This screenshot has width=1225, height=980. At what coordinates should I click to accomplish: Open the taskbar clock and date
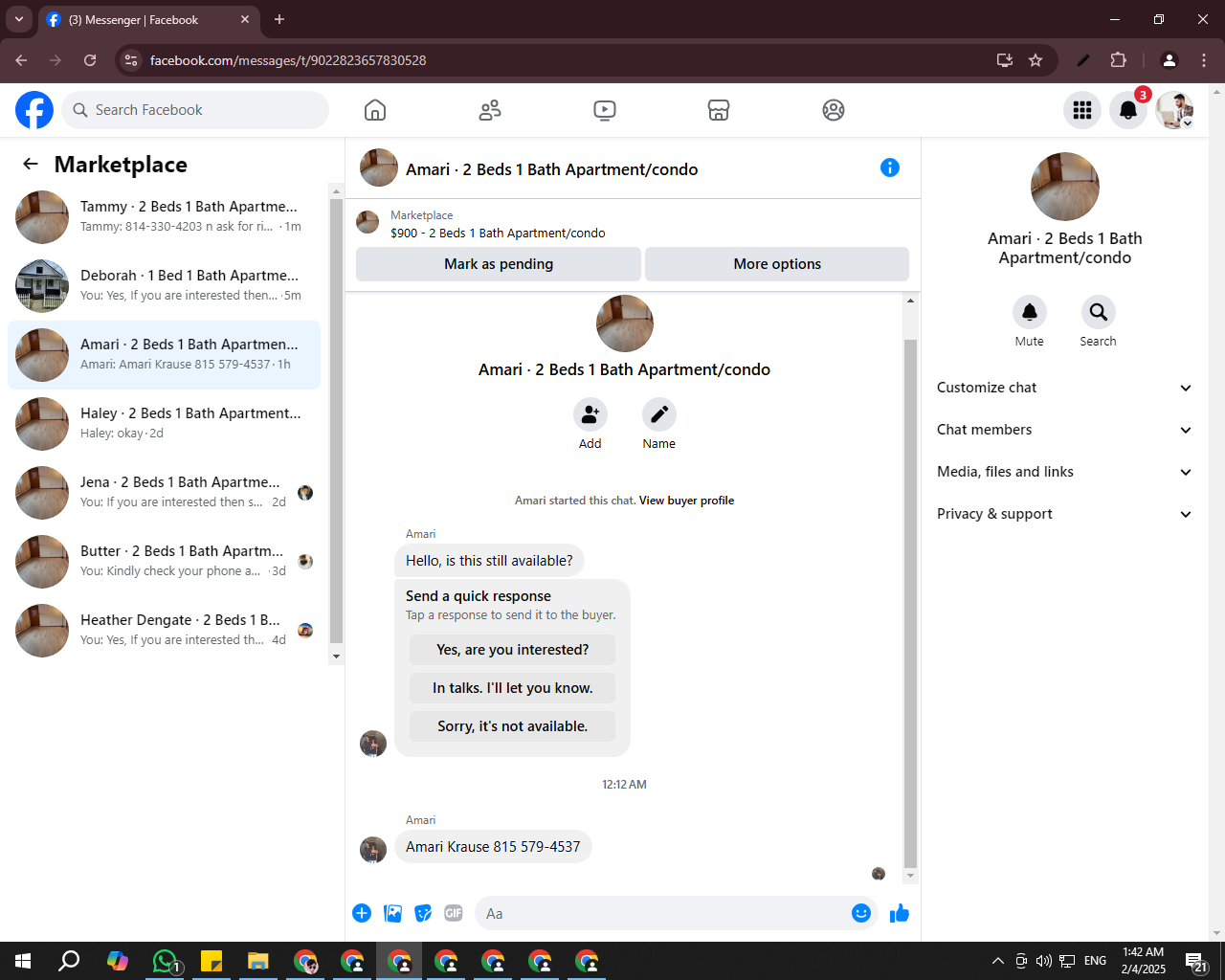click(1144, 961)
